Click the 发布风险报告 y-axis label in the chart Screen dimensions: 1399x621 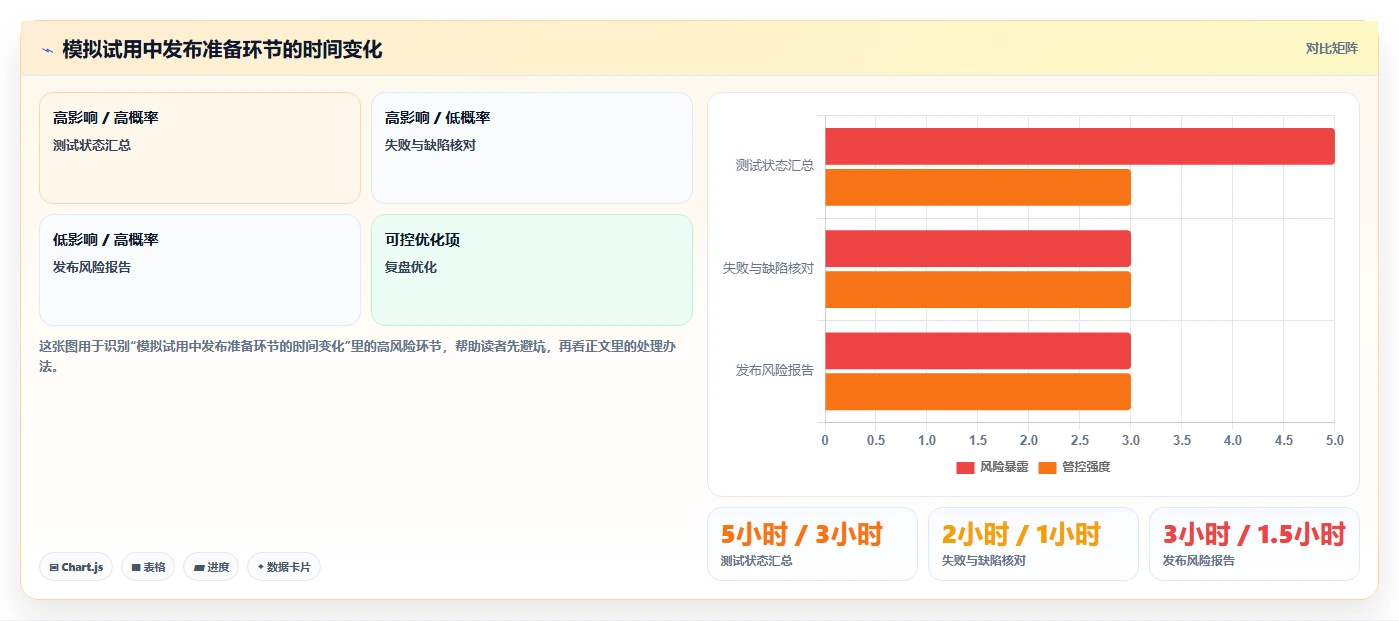click(x=775, y=370)
